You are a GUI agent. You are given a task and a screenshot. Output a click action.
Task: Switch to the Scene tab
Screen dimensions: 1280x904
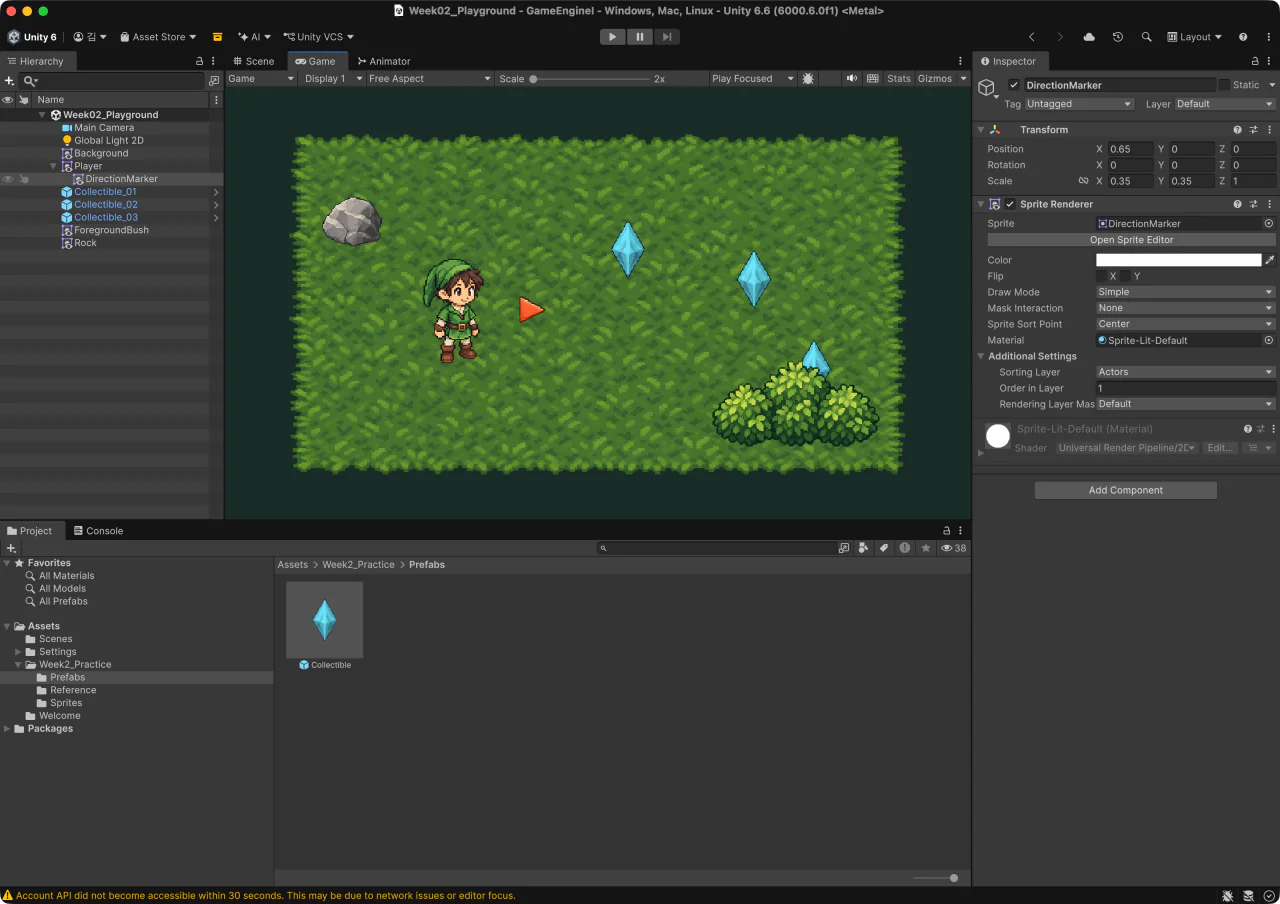253,61
